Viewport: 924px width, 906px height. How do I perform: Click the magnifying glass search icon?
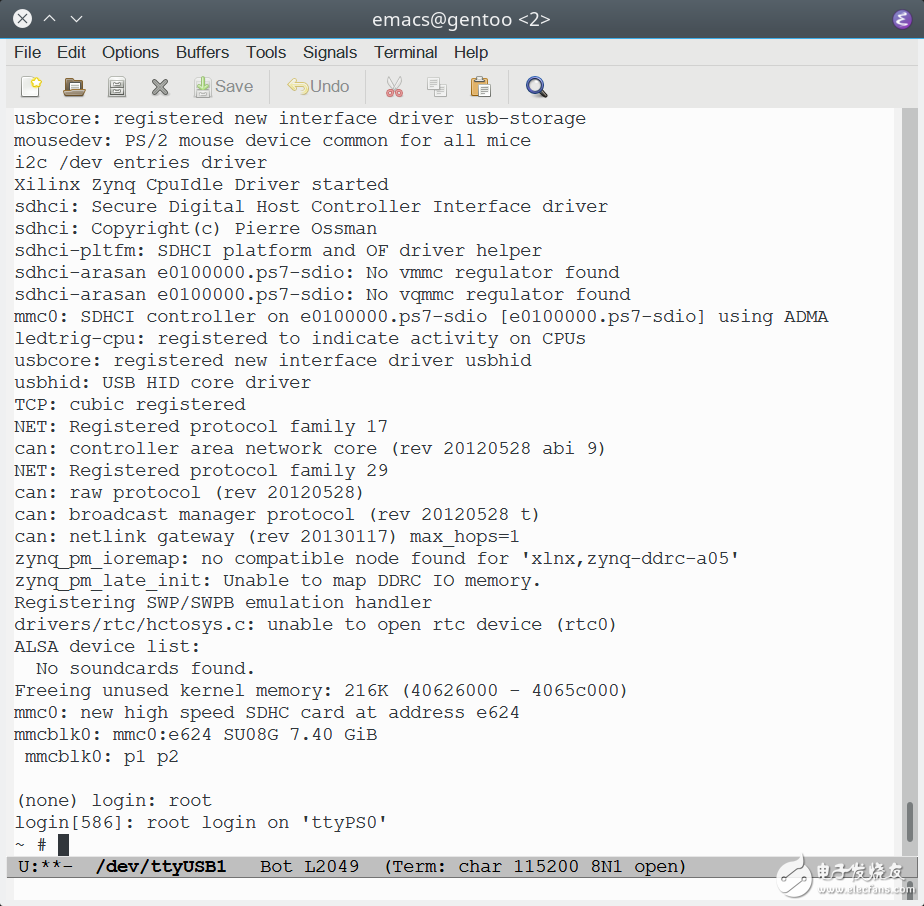(536, 87)
